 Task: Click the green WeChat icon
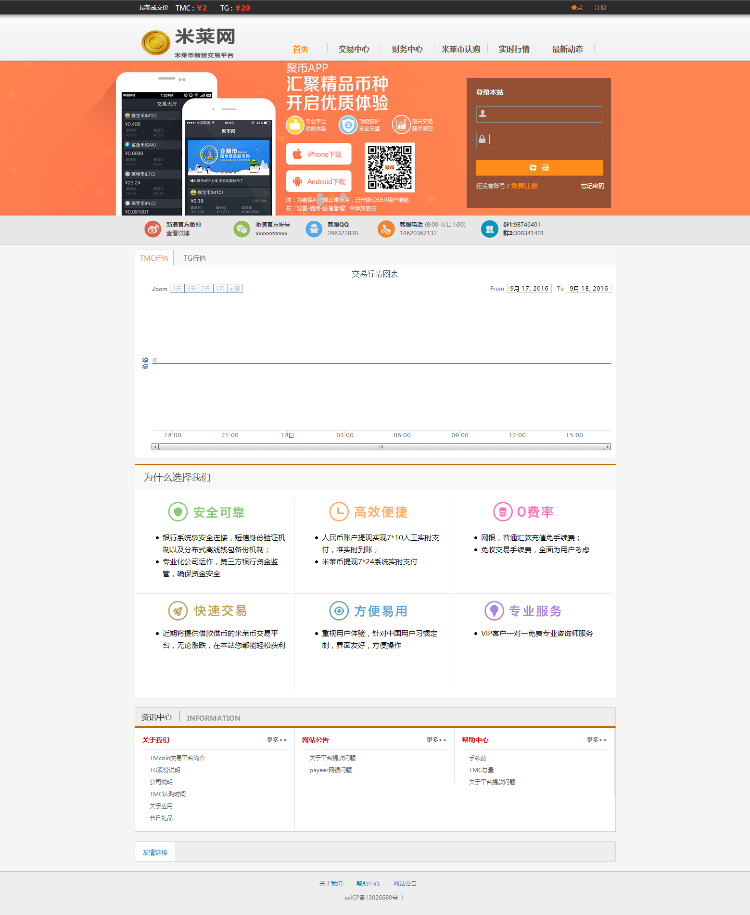[242, 229]
